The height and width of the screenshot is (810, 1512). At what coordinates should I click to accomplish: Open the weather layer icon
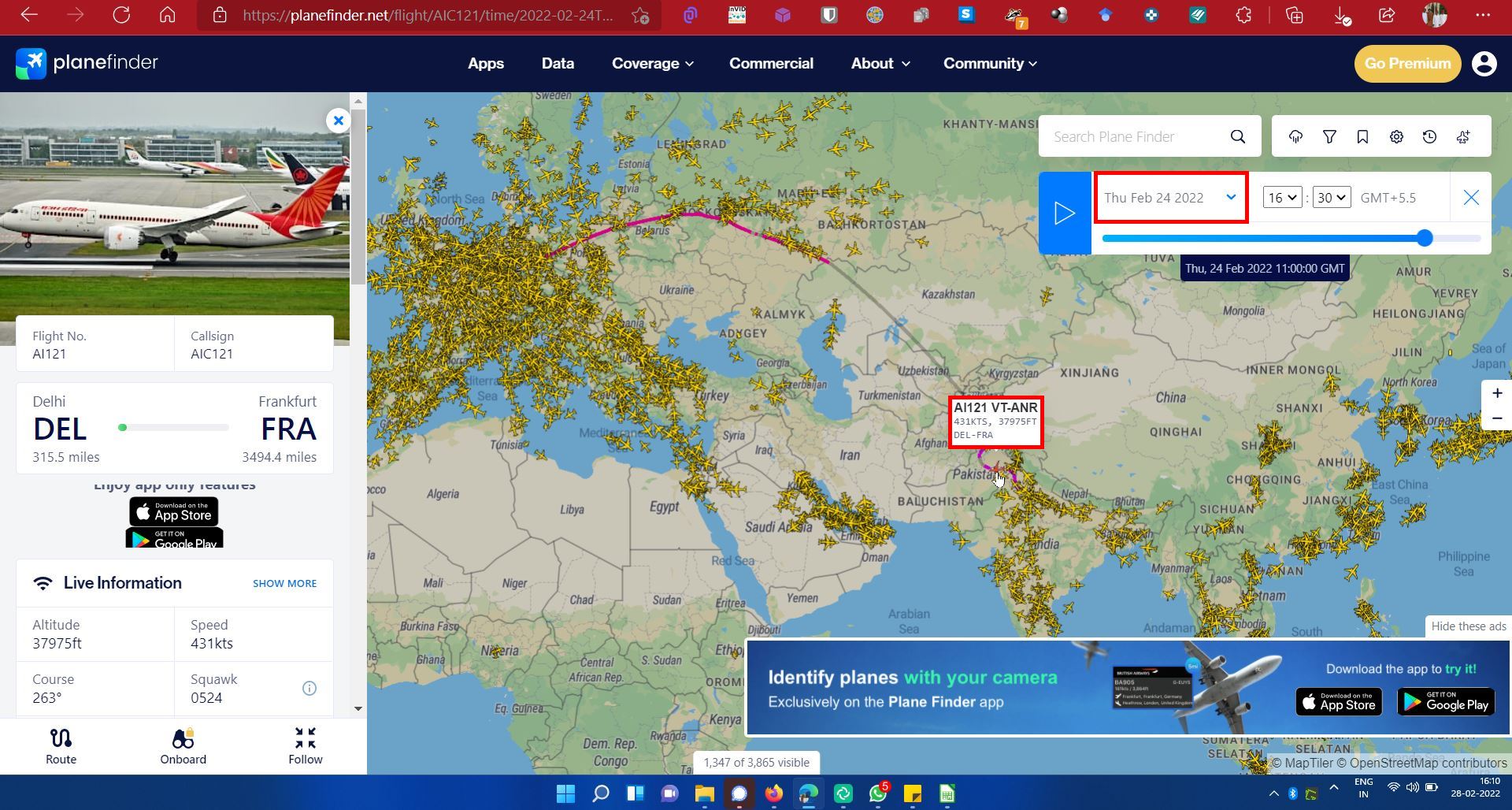(1295, 137)
